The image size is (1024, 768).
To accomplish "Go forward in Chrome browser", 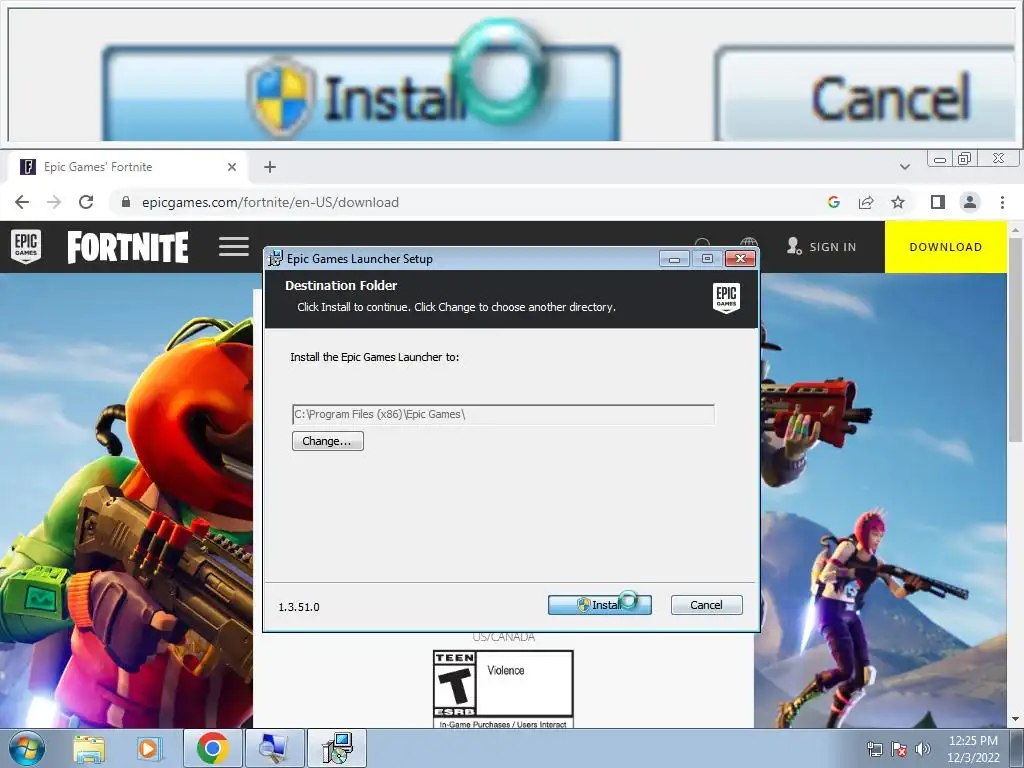I will [54, 202].
